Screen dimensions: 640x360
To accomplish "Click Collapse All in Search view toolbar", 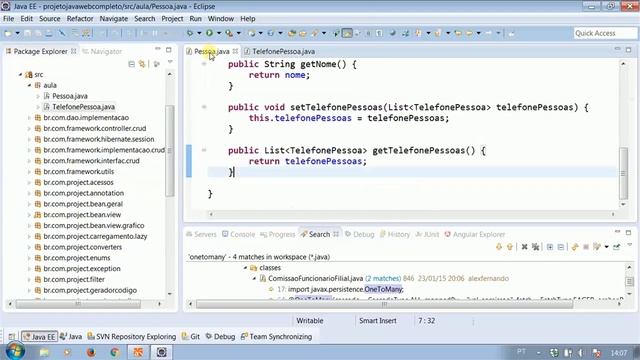I will point(560,247).
